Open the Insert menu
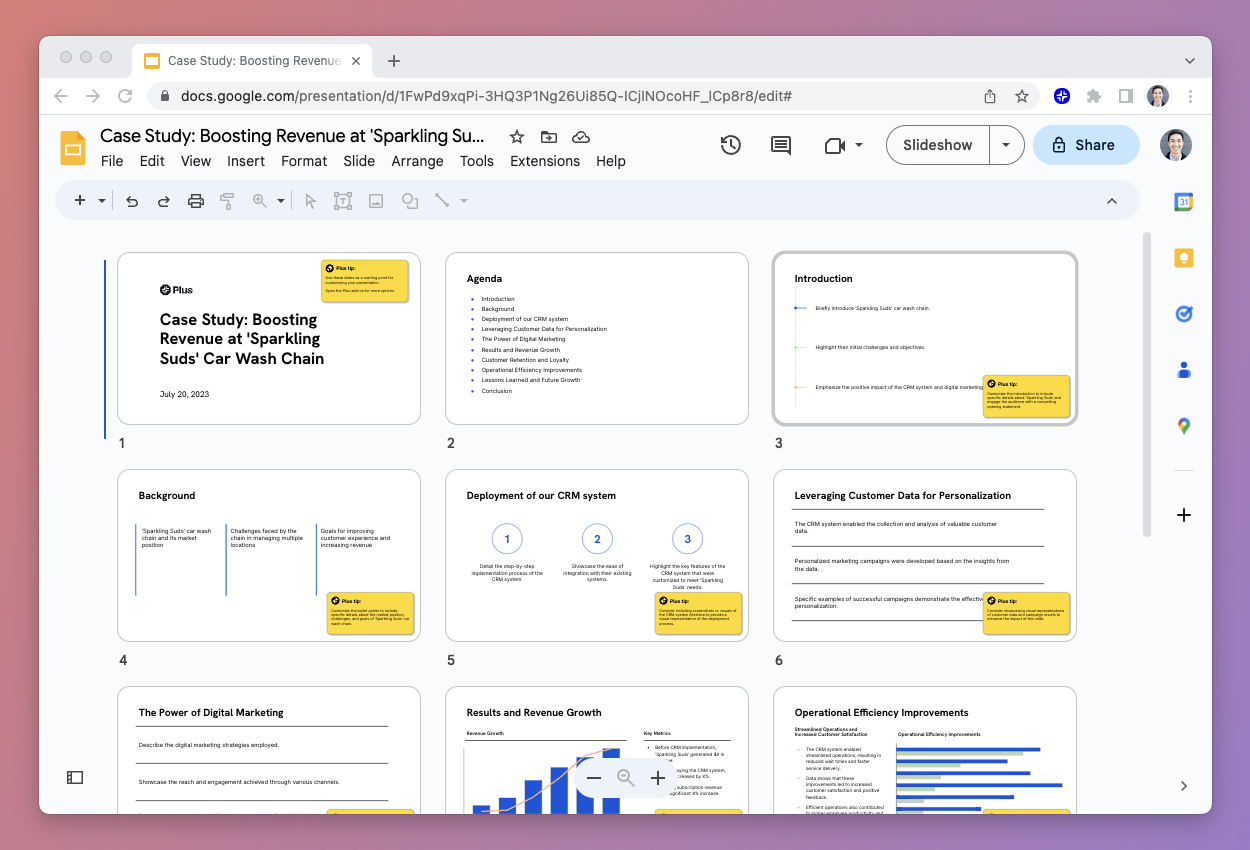Image resolution: width=1250 pixels, height=850 pixels. (x=246, y=161)
